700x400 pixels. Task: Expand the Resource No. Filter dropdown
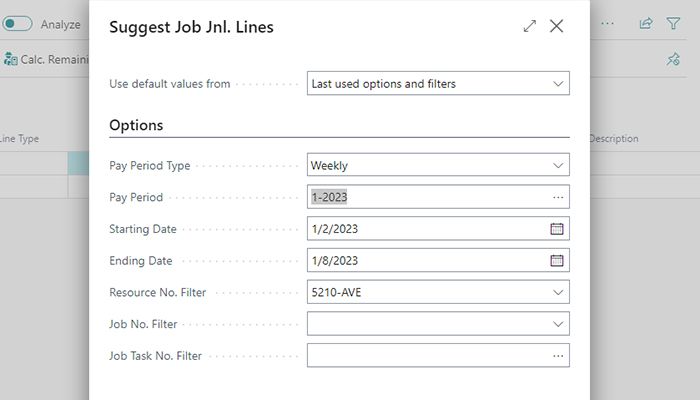[x=558, y=293]
